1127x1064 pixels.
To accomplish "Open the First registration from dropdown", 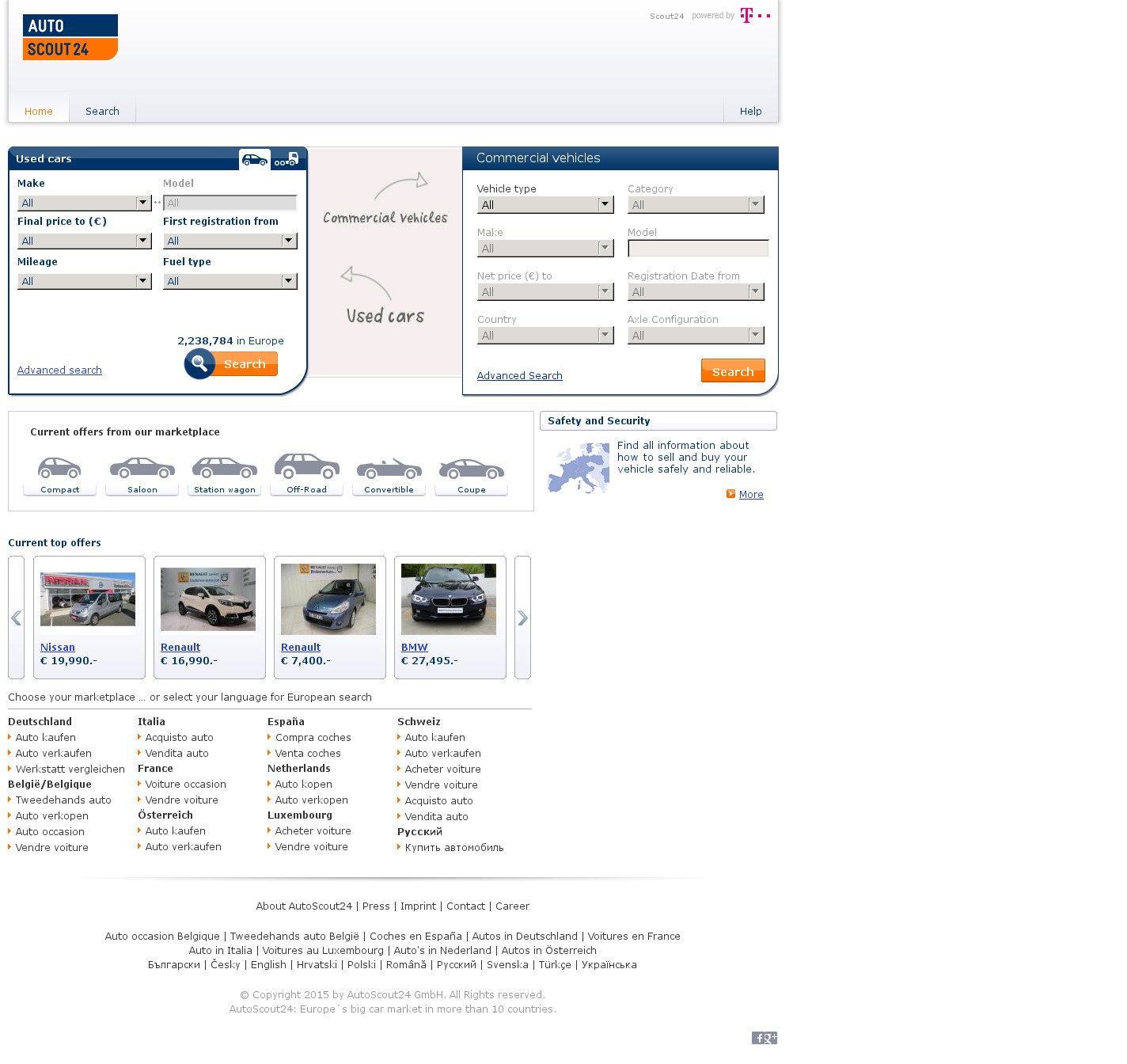I will 230,241.
